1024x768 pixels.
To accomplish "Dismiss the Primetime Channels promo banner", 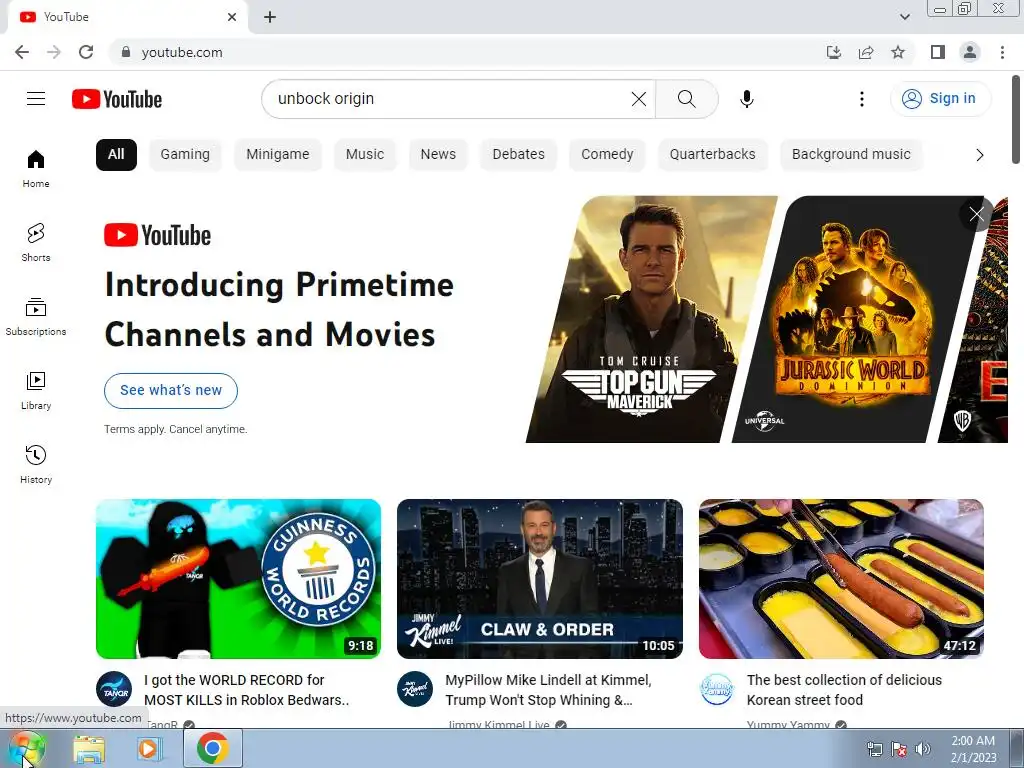I will click(x=976, y=214).
